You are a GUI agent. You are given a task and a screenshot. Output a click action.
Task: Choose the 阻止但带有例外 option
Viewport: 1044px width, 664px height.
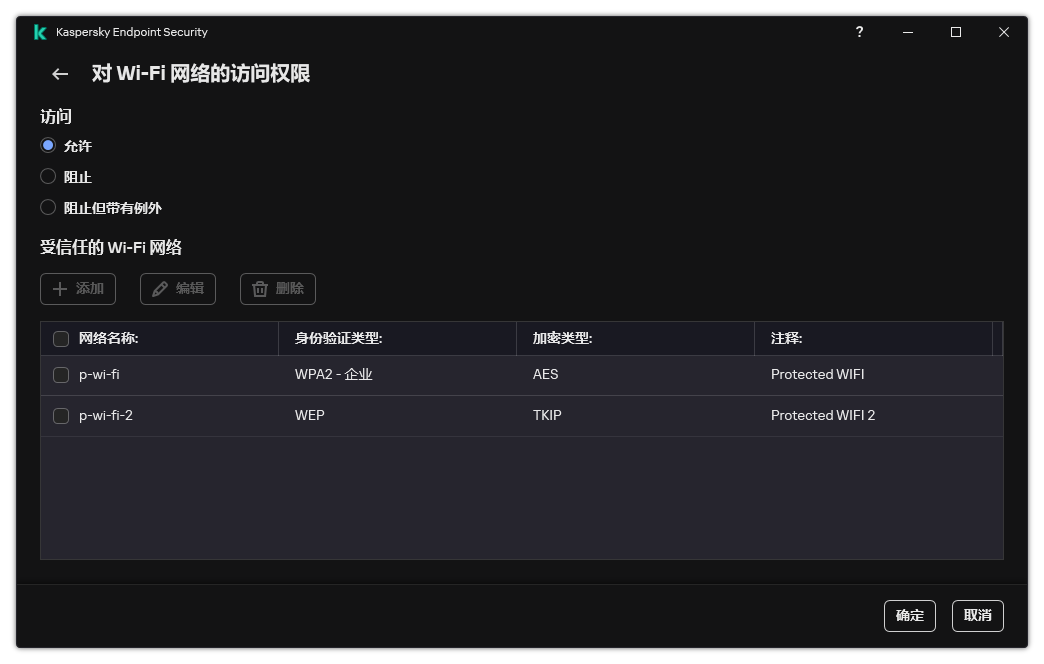(x=48, y=207)
